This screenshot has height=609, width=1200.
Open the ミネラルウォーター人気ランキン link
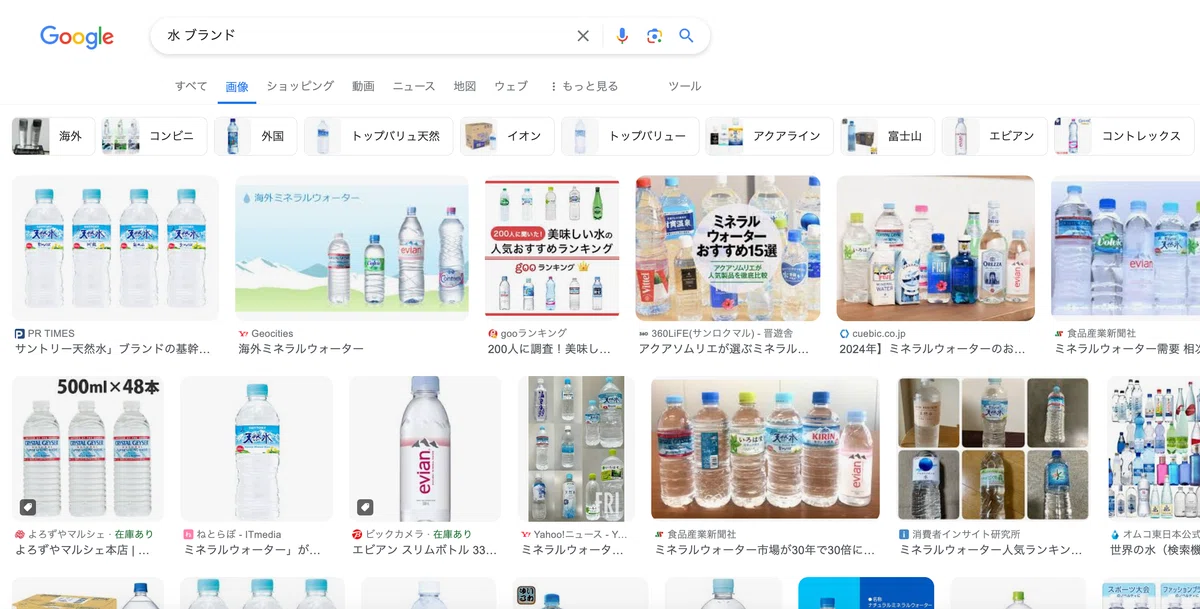[x=991, y=550]
